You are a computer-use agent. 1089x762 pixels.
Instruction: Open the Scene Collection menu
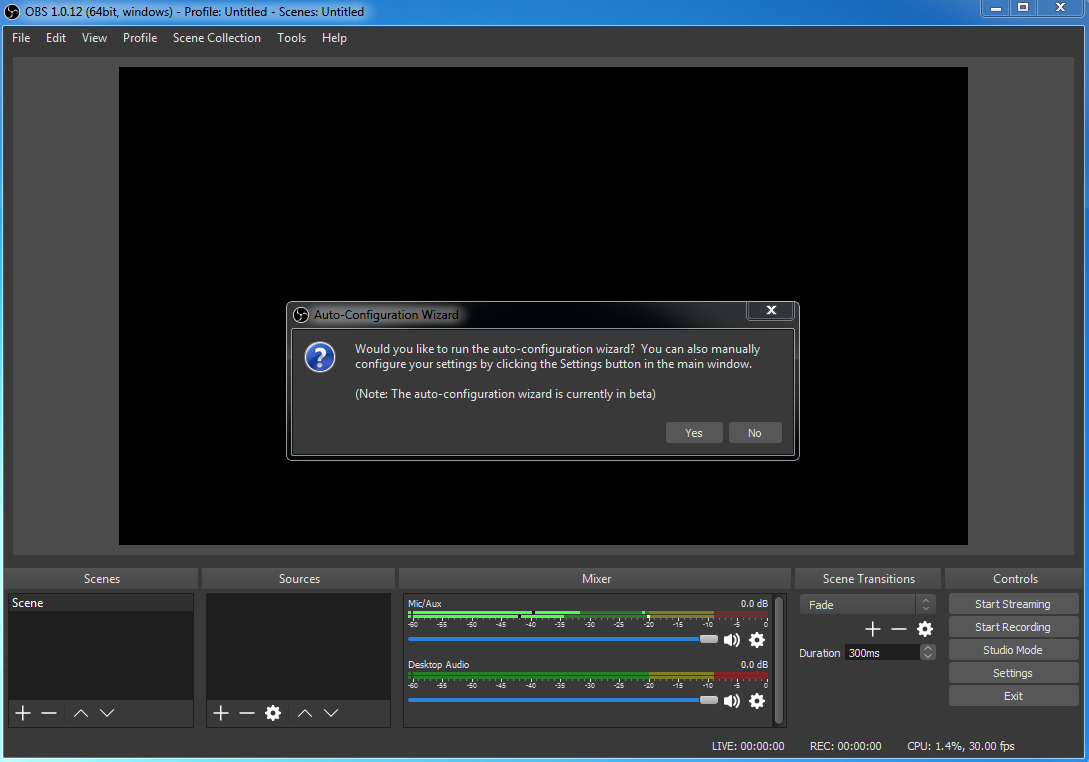pyautogui.click(x=216, y=38)
